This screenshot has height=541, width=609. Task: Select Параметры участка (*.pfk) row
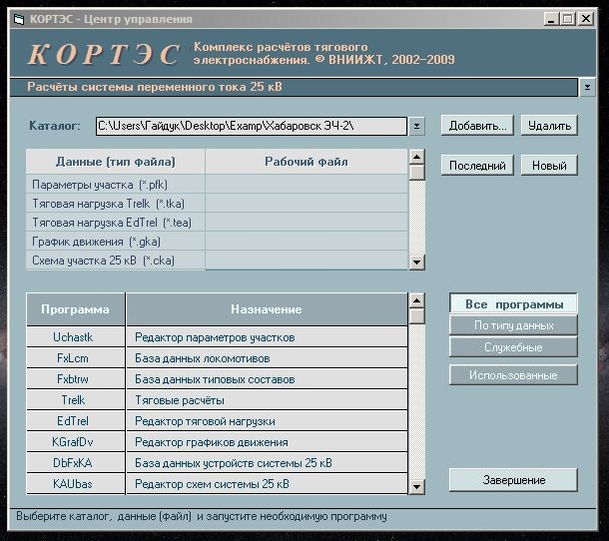coord(115,184)
